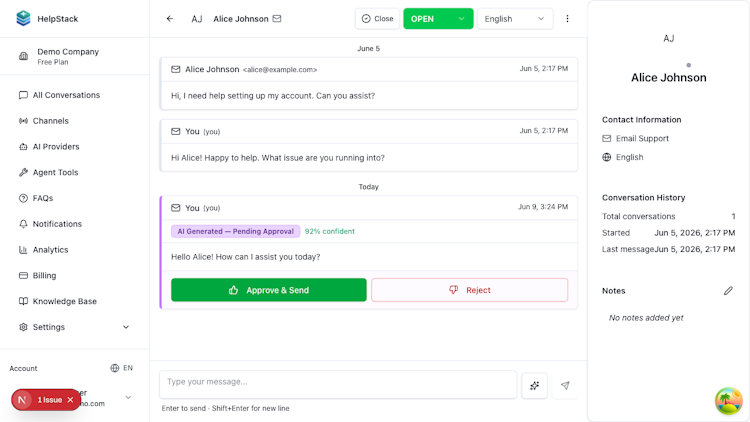Open the three-dot more options menu
Viewport: 750px width, 422px height.
tap(567, 19)
